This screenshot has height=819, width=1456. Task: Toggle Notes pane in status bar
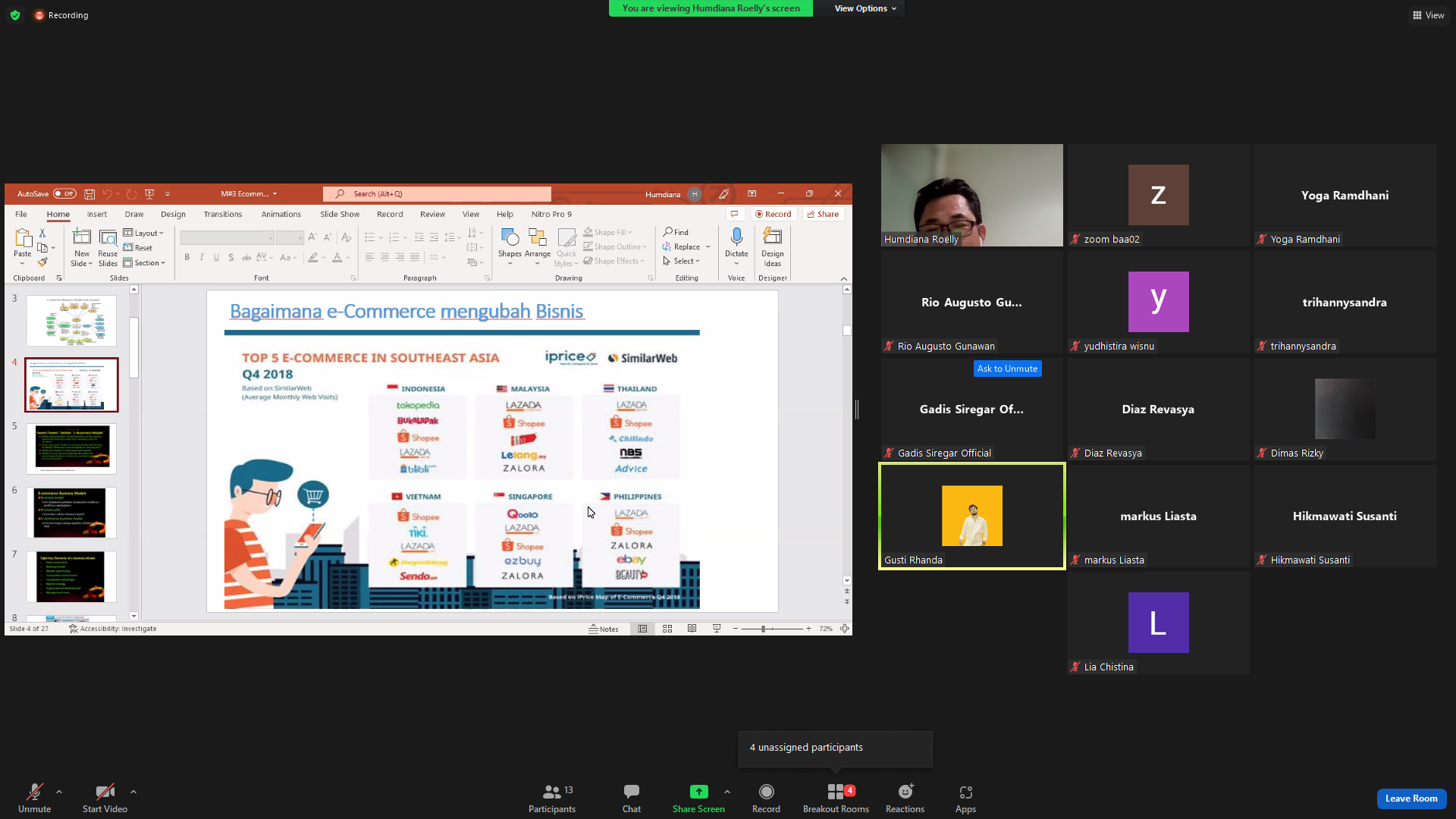point(604,629)
